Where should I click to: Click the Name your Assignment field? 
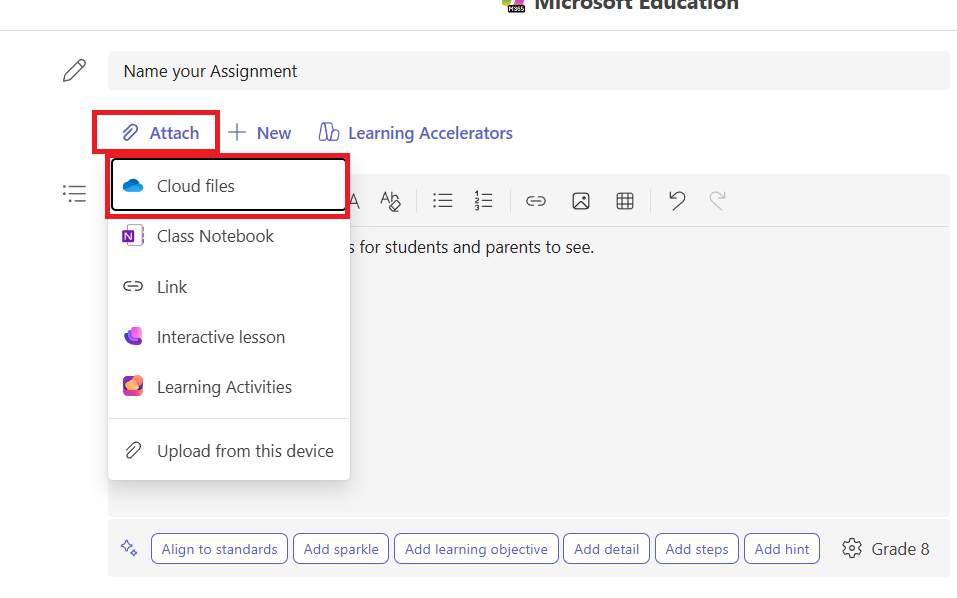(x=529, y=71)
